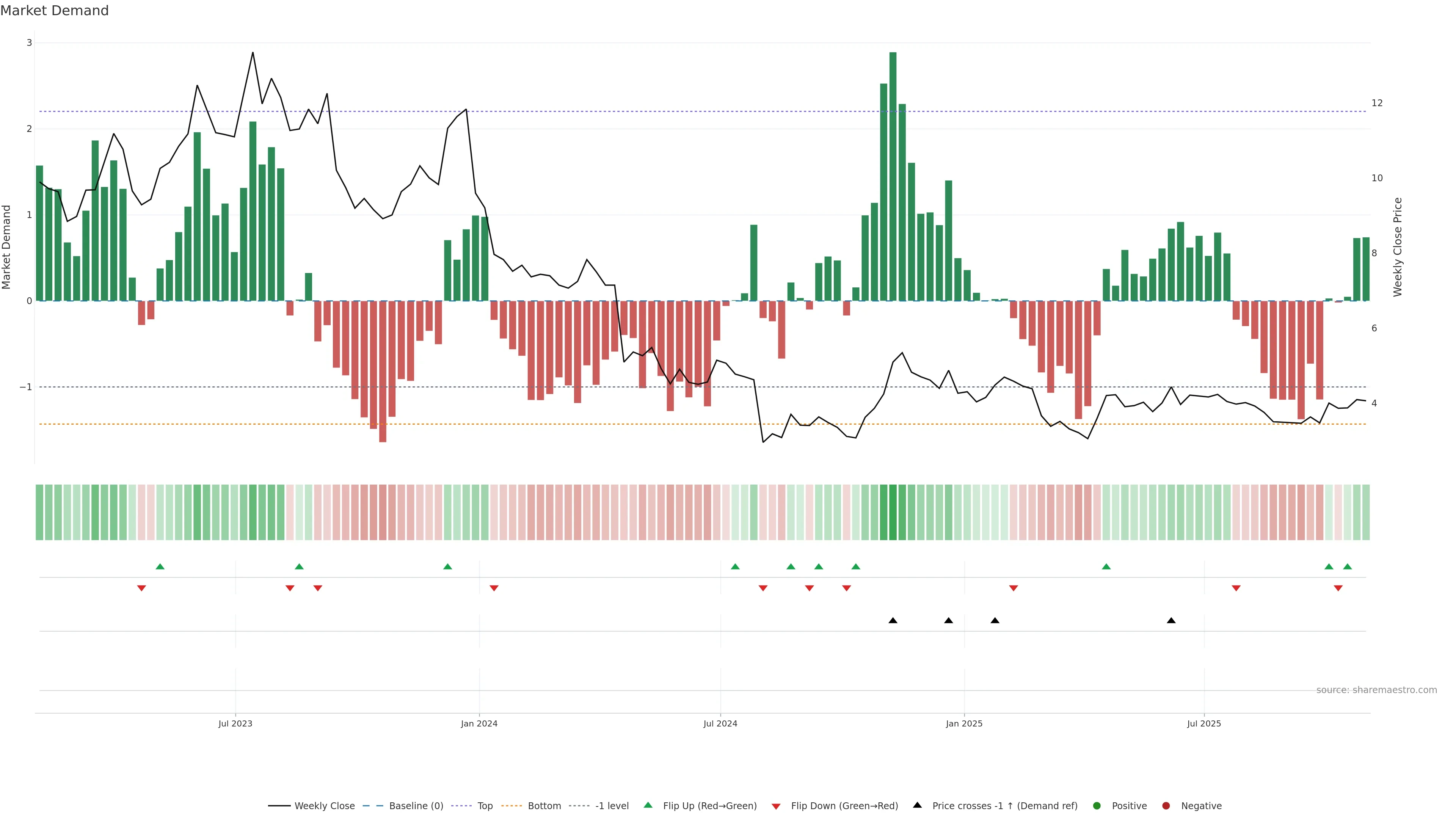Click the darkest green heatmap strip cell

893,512
